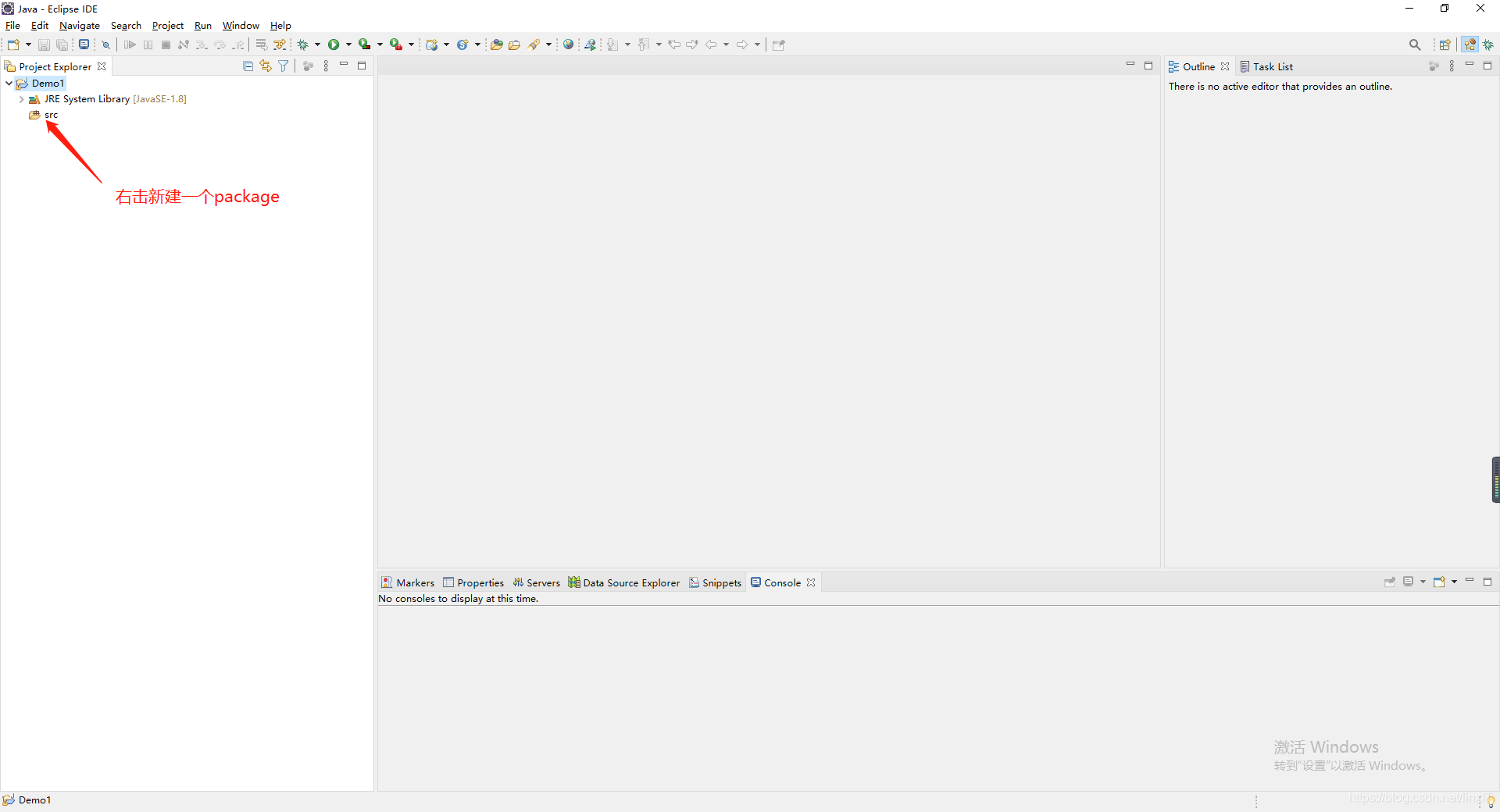The width and height of the screenshot is (1500, 812).
Task: Open the Window menu
Action: point(241,26)
